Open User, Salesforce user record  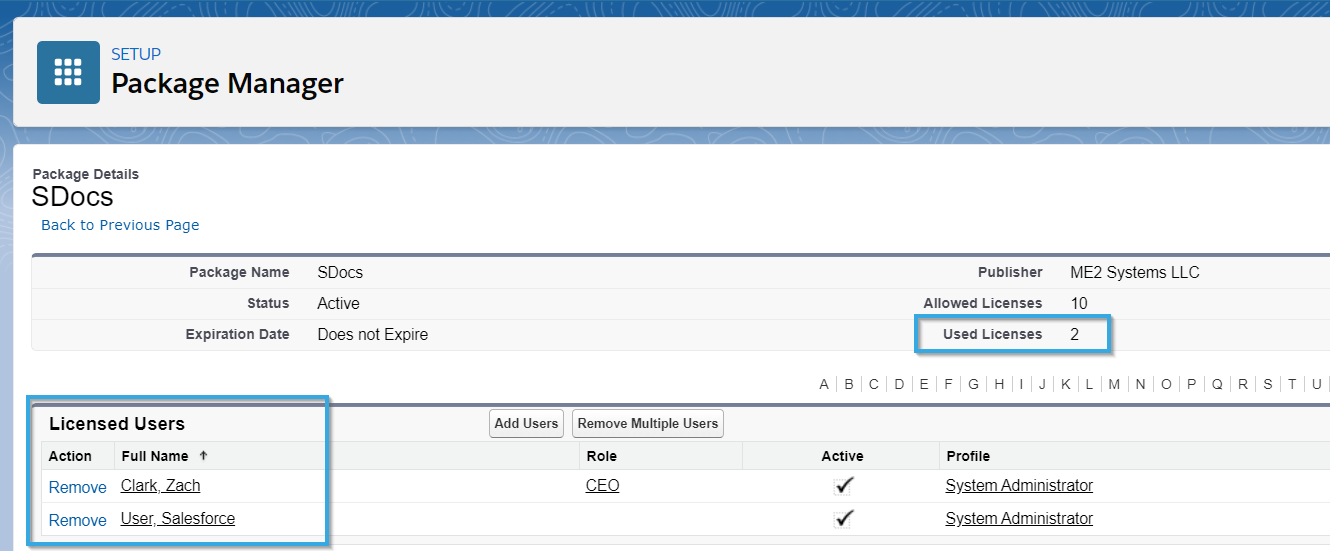tap(178, 519)
